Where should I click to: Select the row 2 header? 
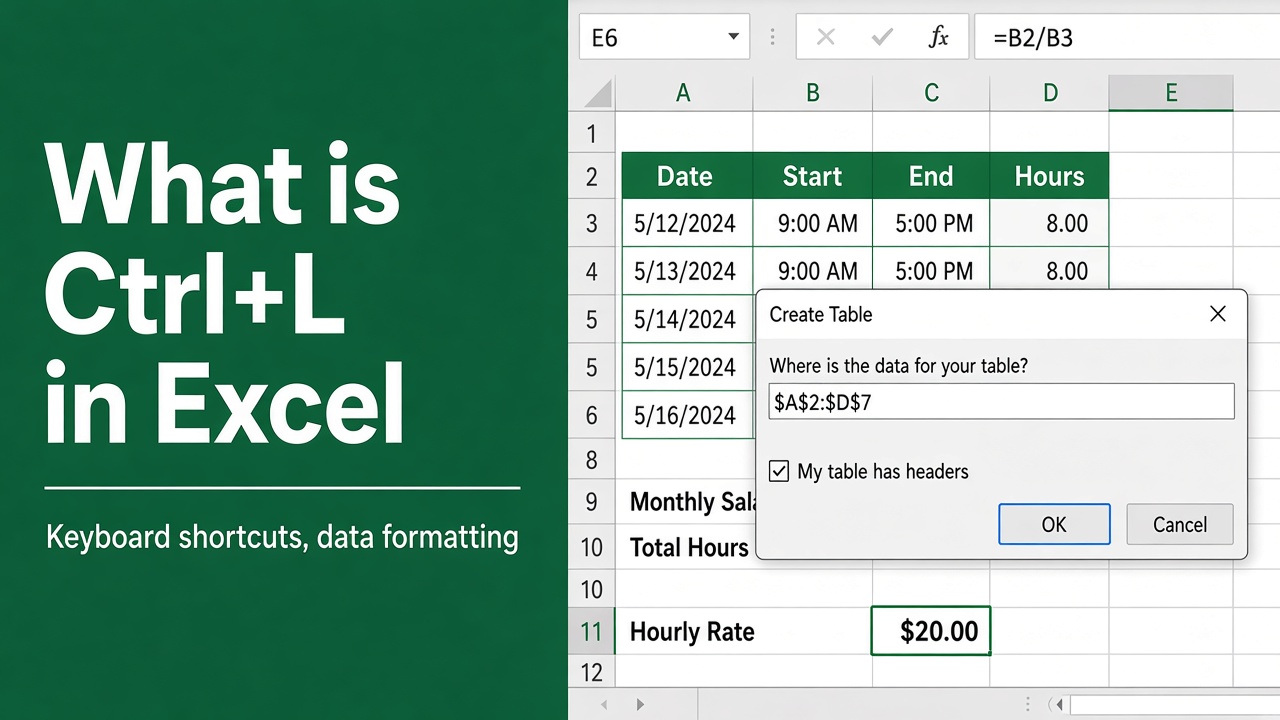tap(591, 177)
